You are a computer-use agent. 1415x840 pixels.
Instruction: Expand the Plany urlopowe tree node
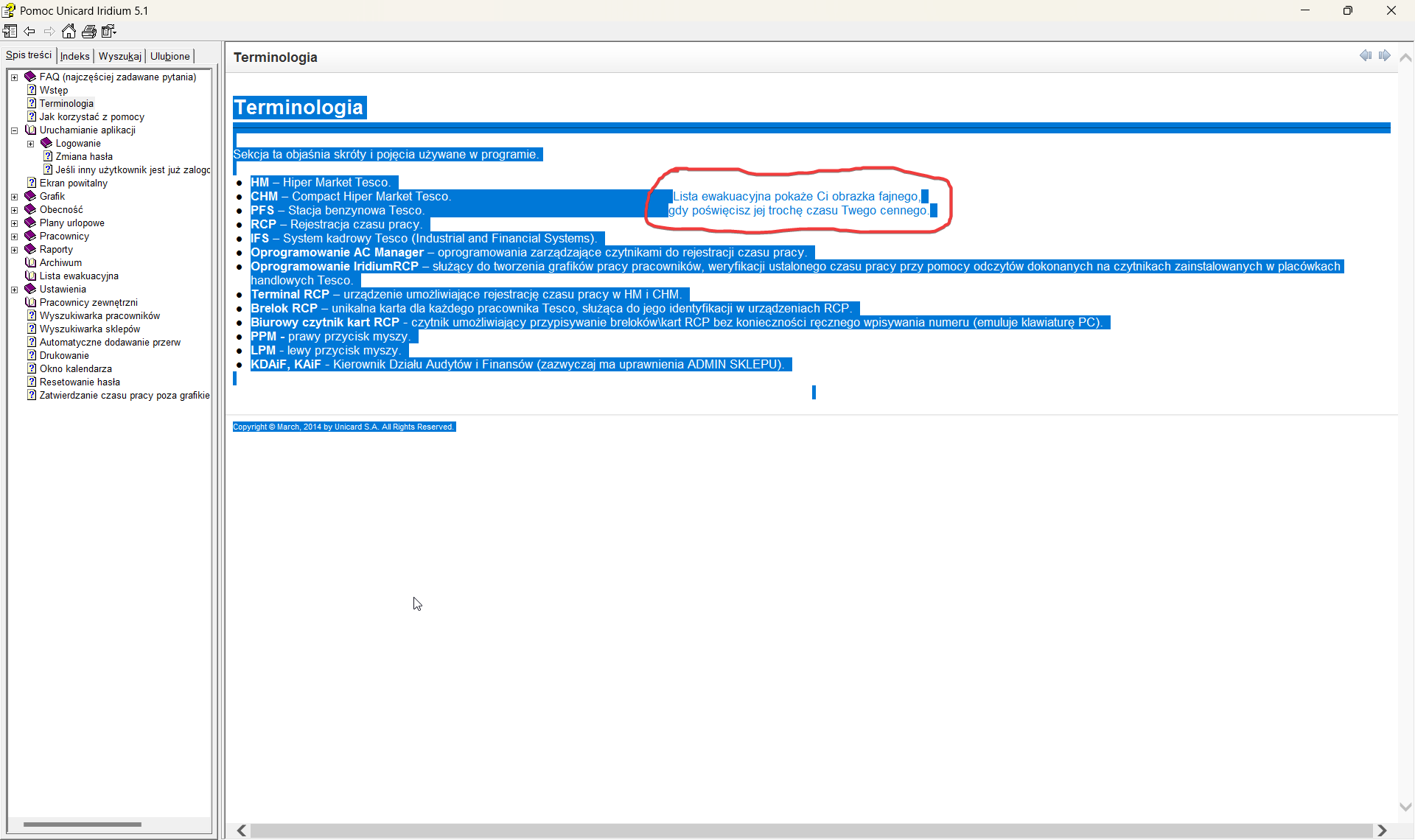(14, 223)
